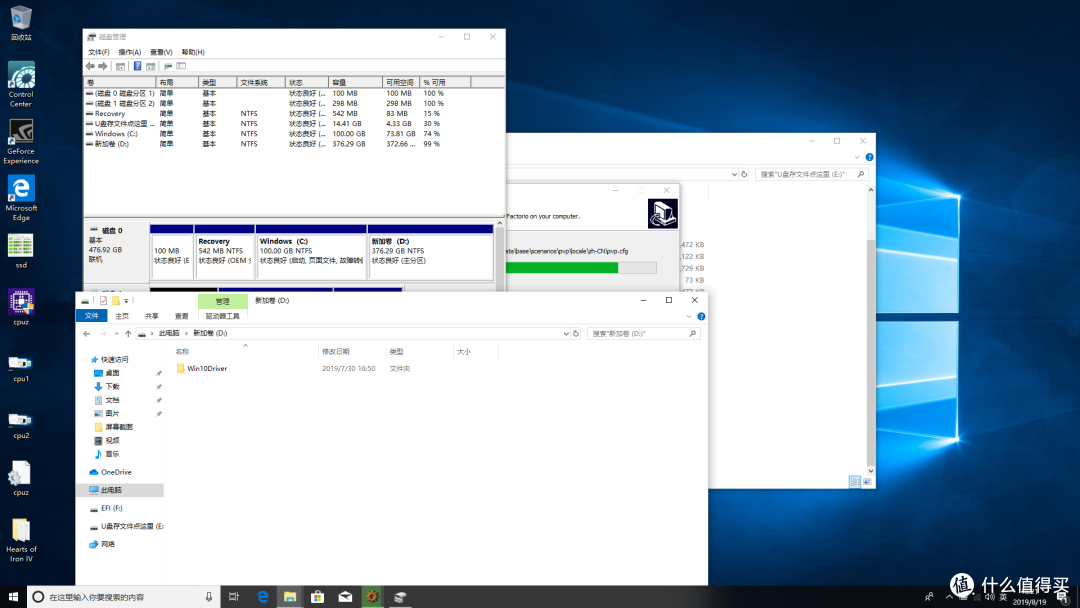Select Recovery 542 MB partition block
Screen dimensions: 1080x608
pyautogui.click(x=225, y=251)
